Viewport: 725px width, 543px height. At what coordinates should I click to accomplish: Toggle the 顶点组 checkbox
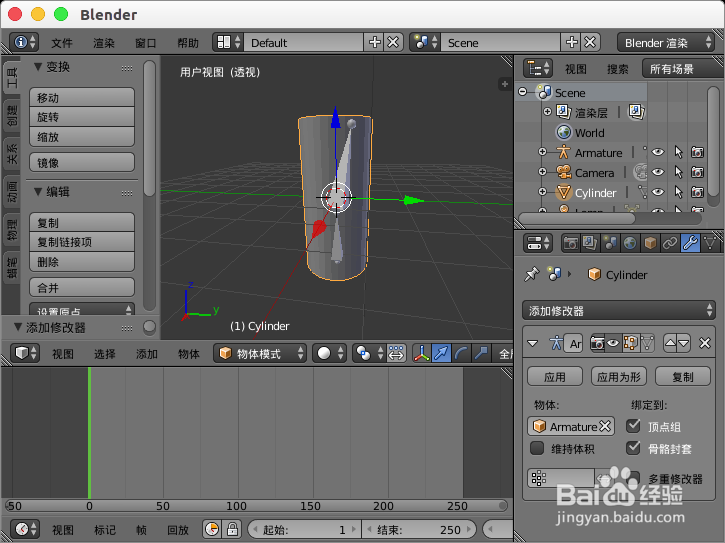pos(633,426)
